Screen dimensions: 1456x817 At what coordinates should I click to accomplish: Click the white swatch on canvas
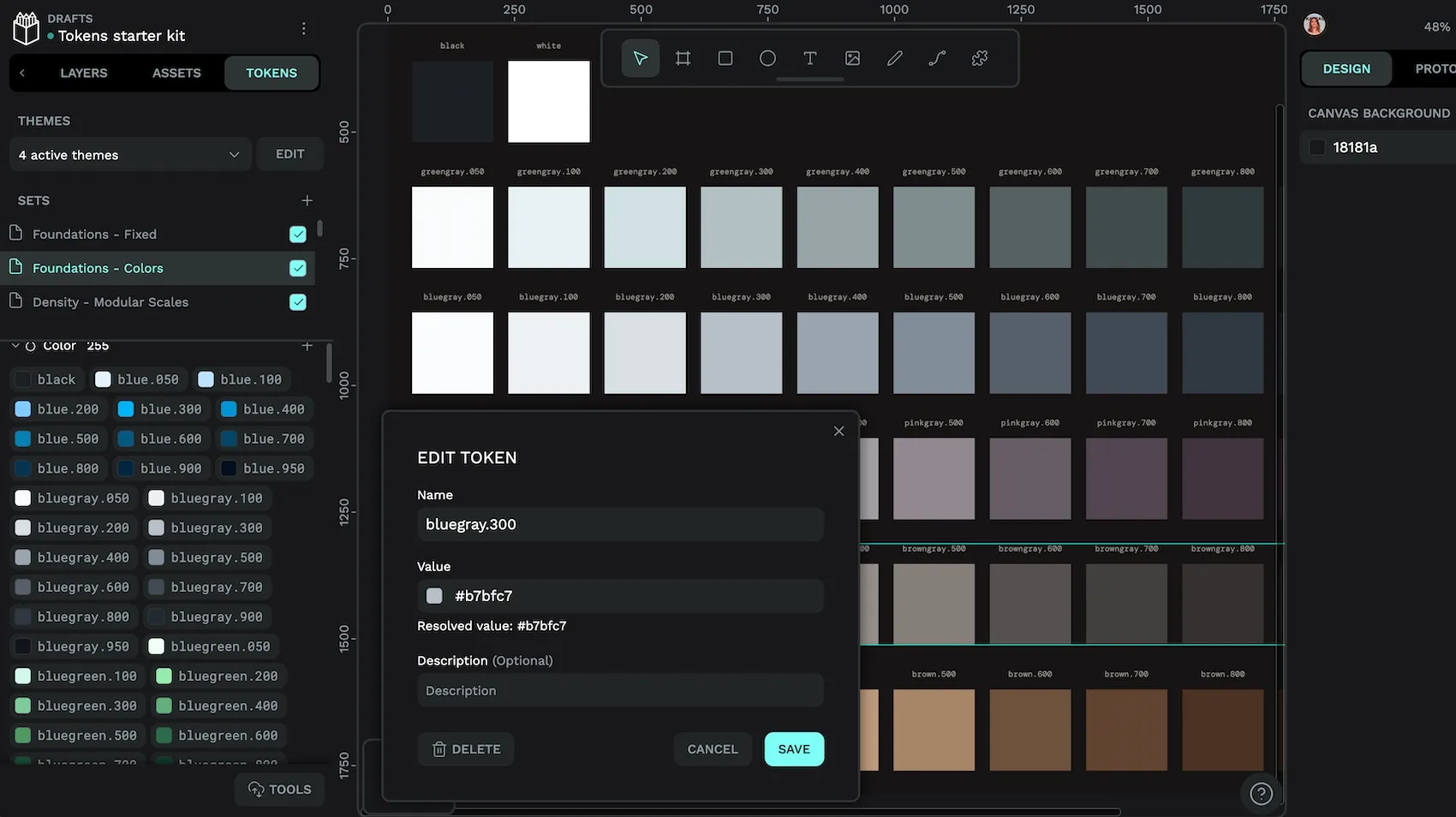548,101
